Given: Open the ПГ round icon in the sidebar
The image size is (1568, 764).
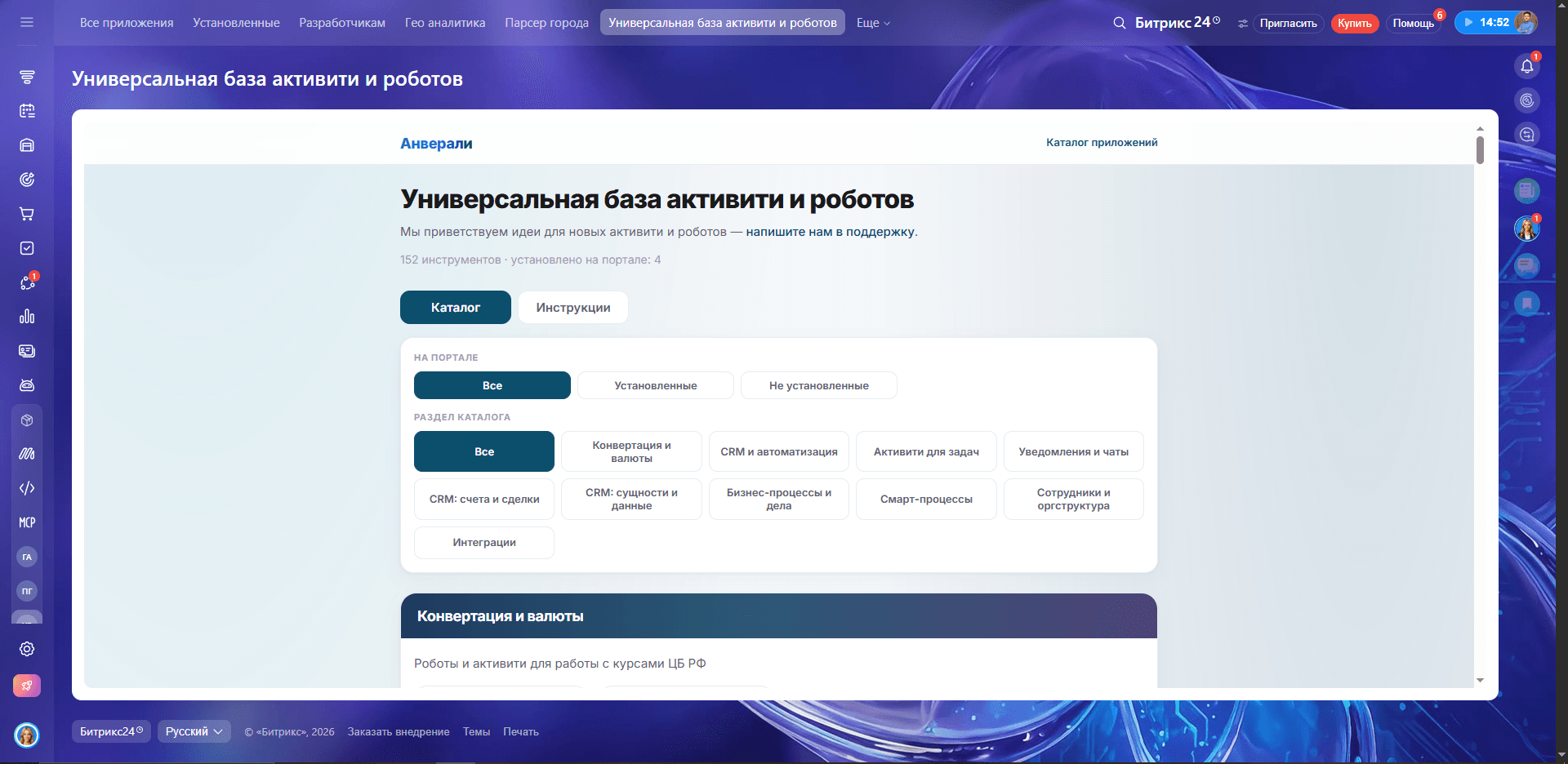Looking at the screenshot, I should point(27,591).
